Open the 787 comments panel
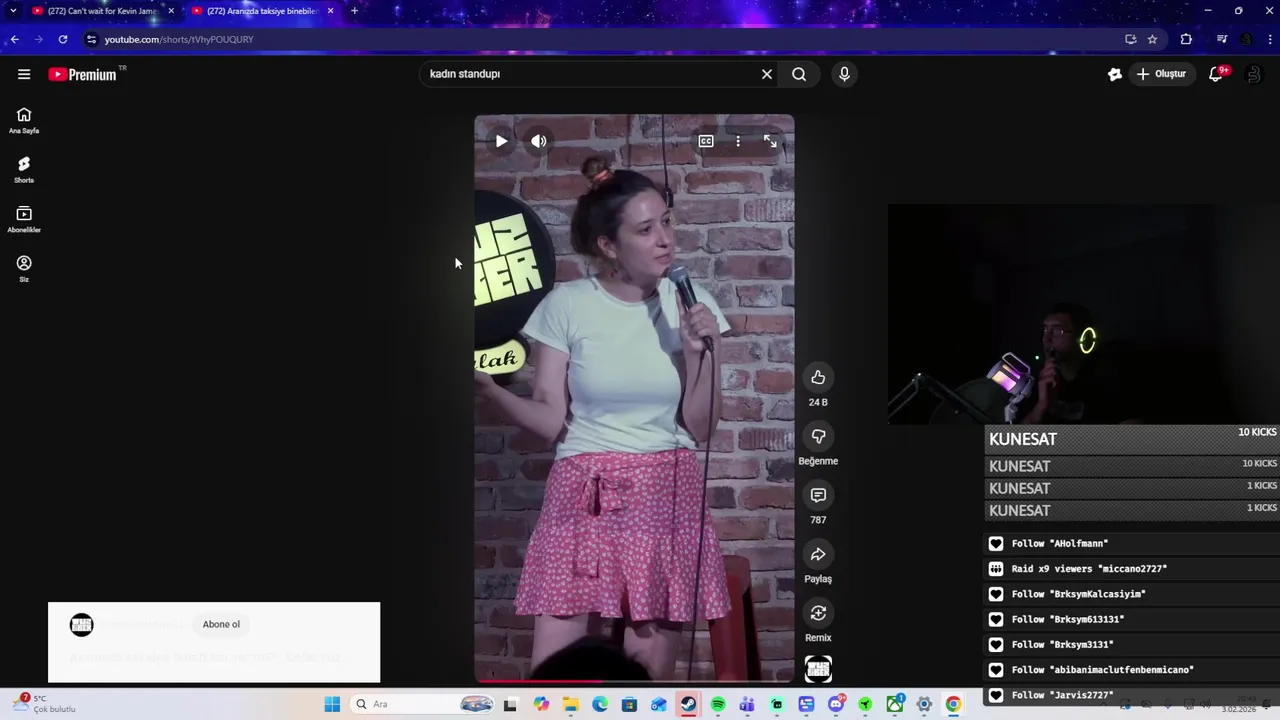This screenshot has width=1280, height=720. 818,495
